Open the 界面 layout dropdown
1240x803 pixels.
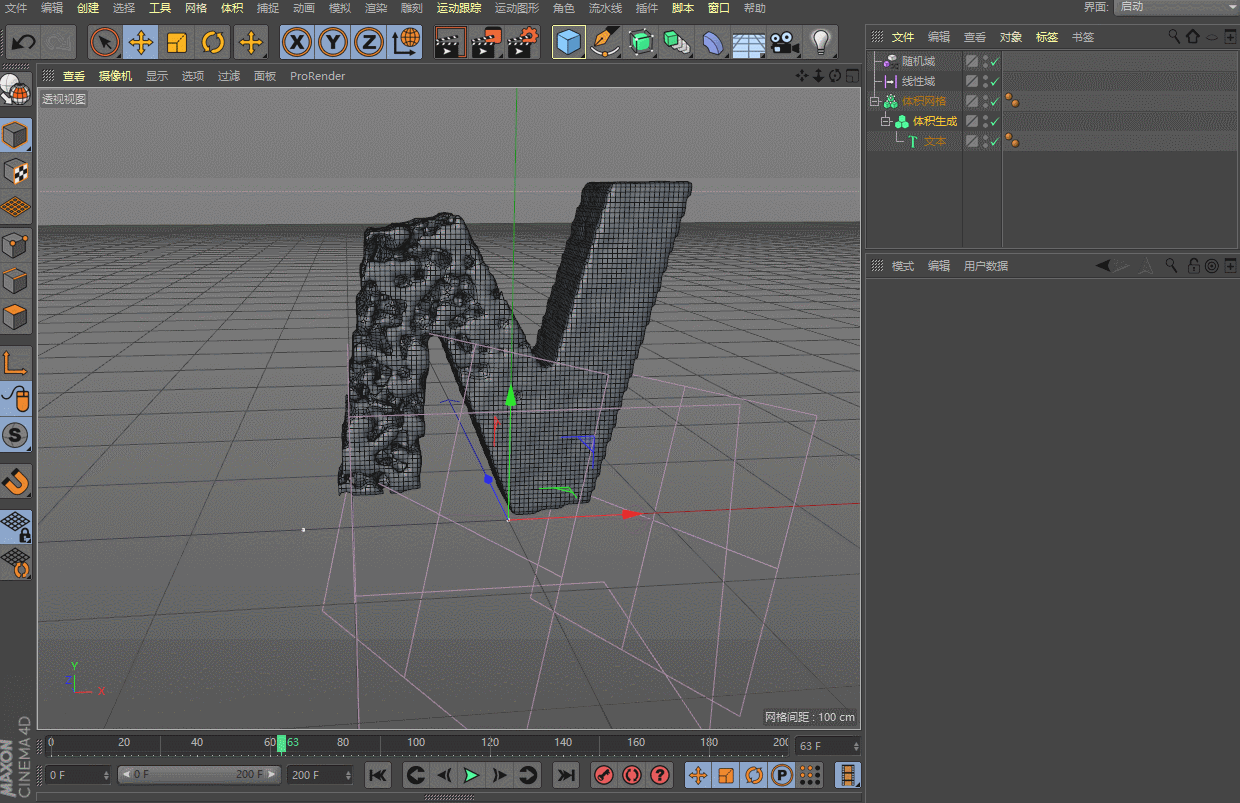1176,7
